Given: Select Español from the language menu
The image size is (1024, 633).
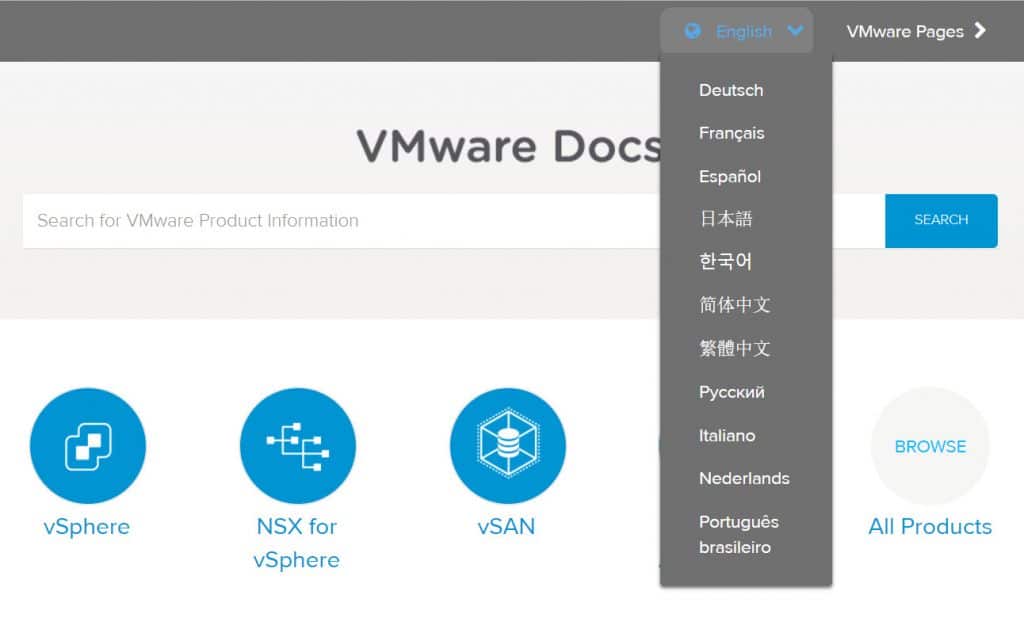Looking at the screenshot, I should (729, 176).
